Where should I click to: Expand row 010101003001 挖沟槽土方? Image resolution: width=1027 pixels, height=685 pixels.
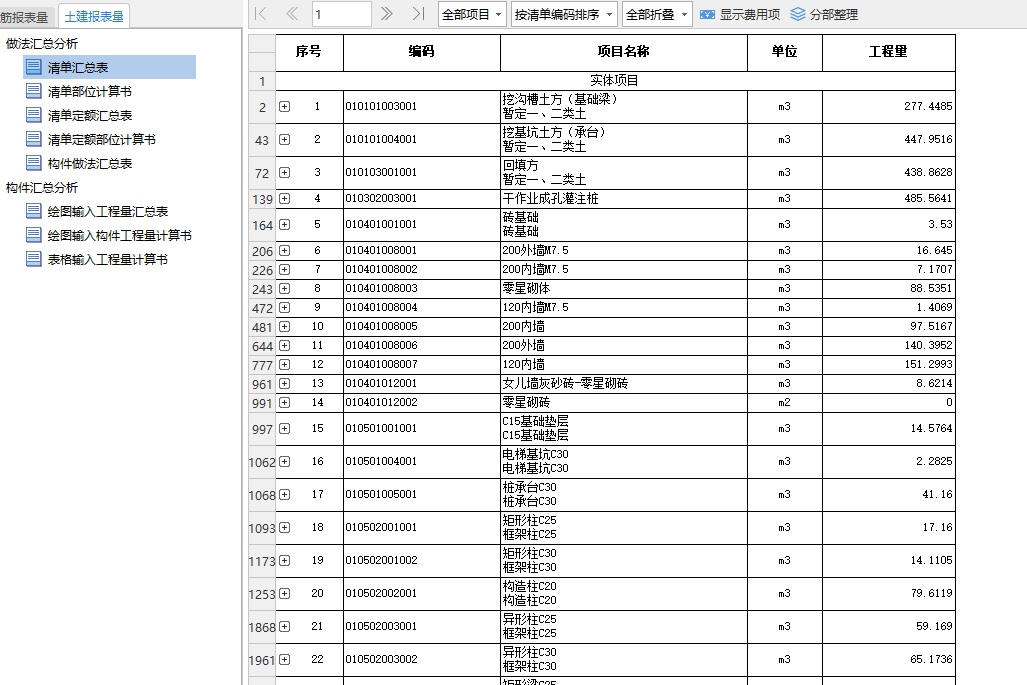pos(284,106)
